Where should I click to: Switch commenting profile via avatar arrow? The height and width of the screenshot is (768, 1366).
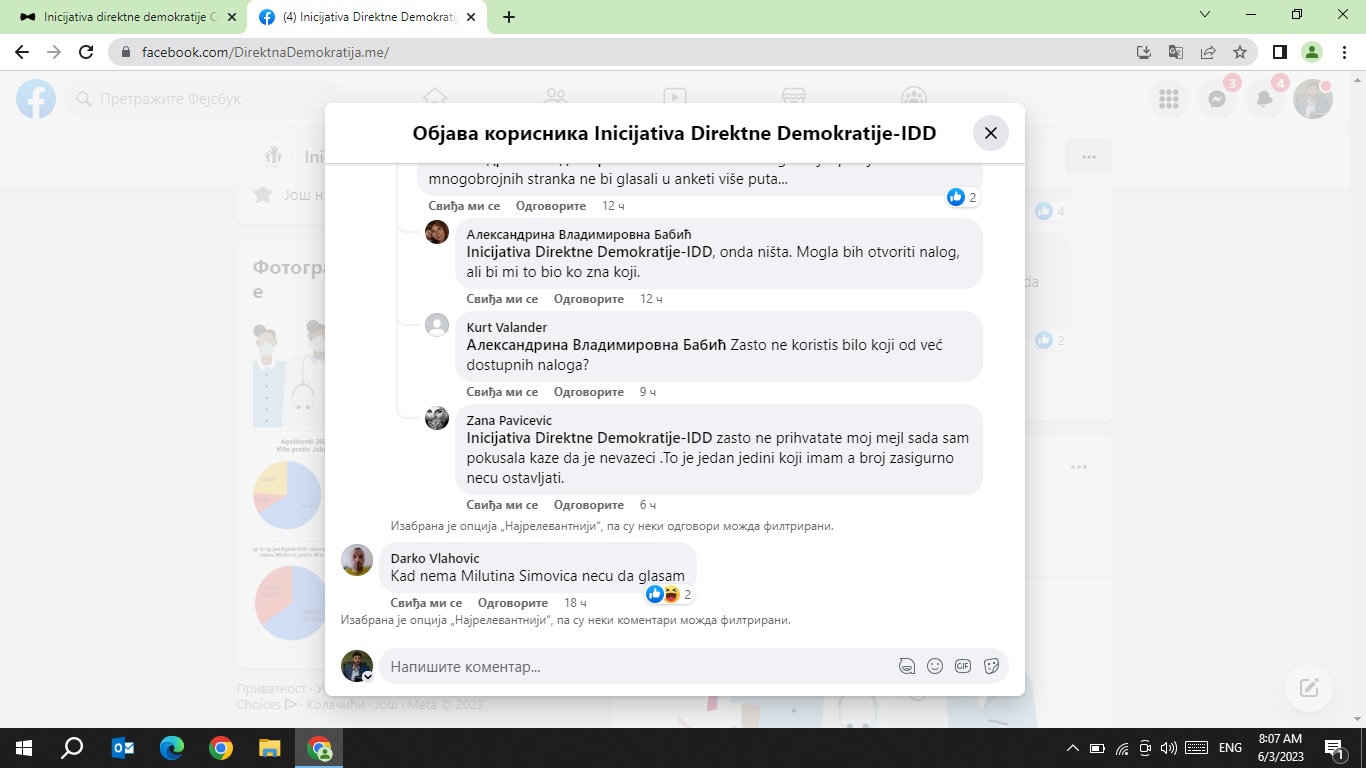pos(367,677)
